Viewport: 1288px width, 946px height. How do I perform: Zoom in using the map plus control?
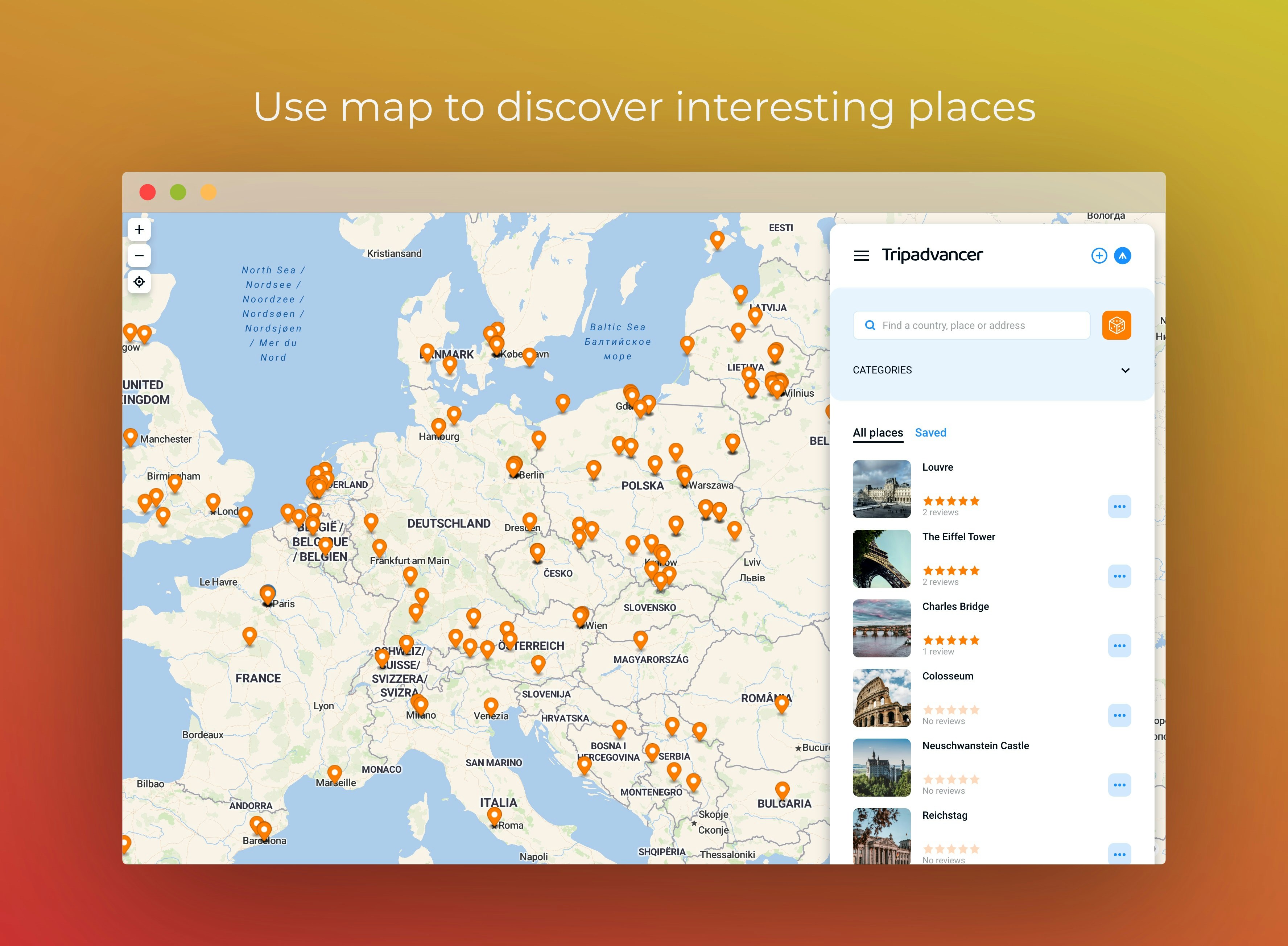[139, 229]
